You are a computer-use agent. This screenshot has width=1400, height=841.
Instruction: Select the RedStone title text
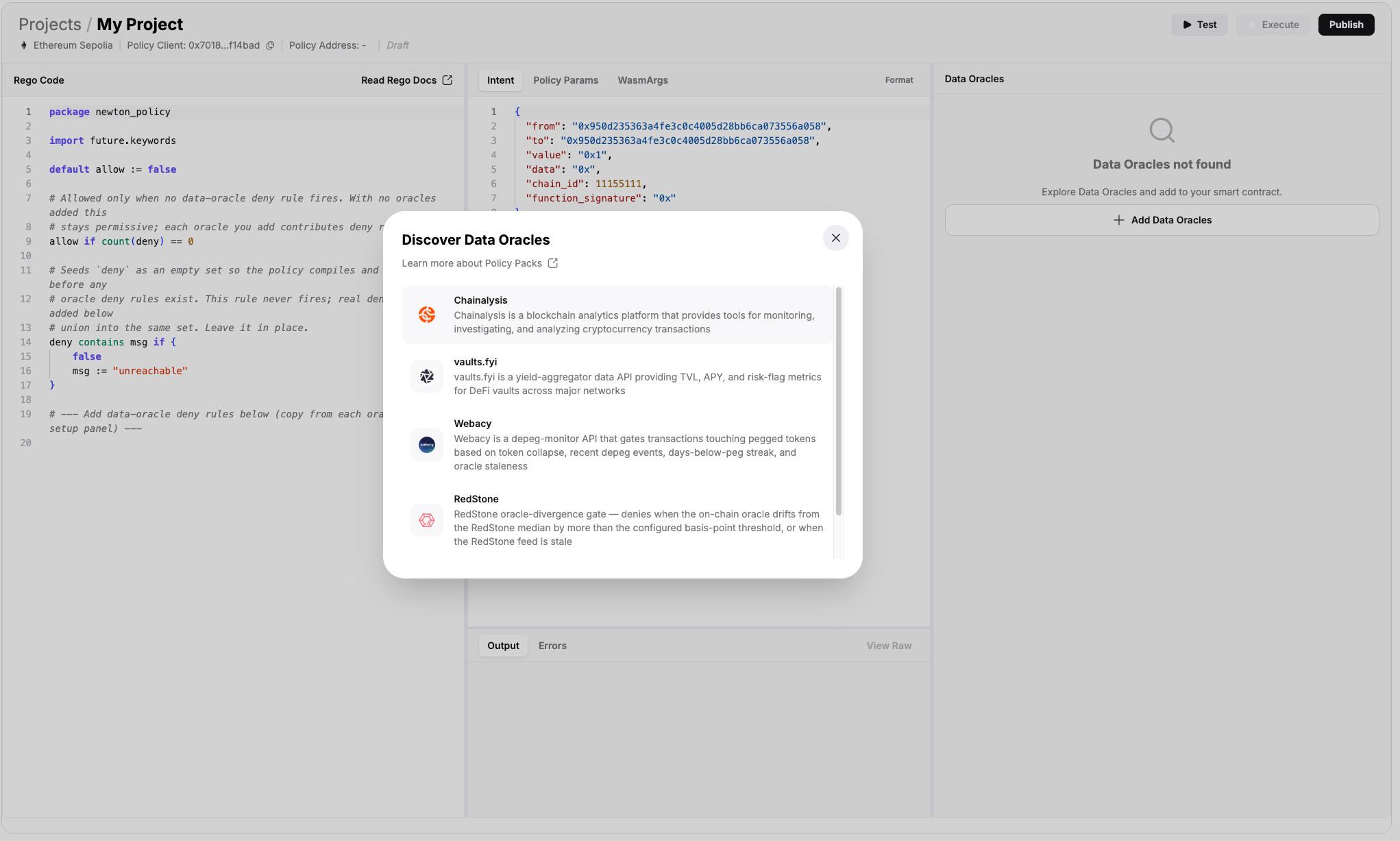coord(476,499)
